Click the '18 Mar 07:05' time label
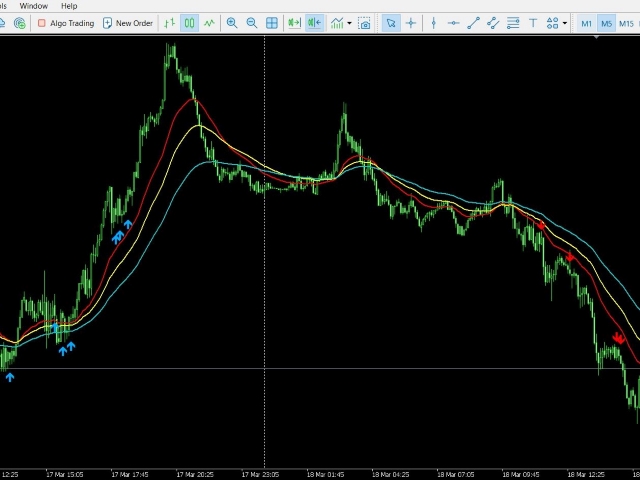 pyautogui.click(x=456, y=475)
